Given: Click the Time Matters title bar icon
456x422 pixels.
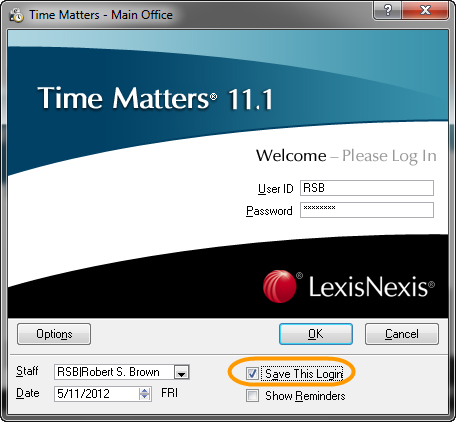Looking at the screenshot, I should (16, 15).
